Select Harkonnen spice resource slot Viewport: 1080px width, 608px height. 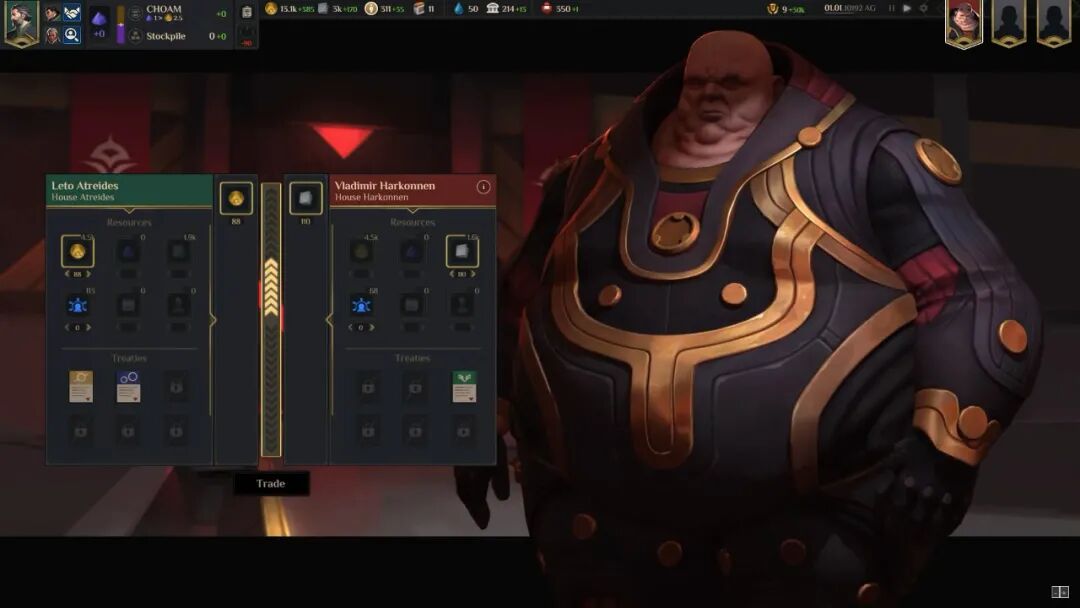pos(411,251)
